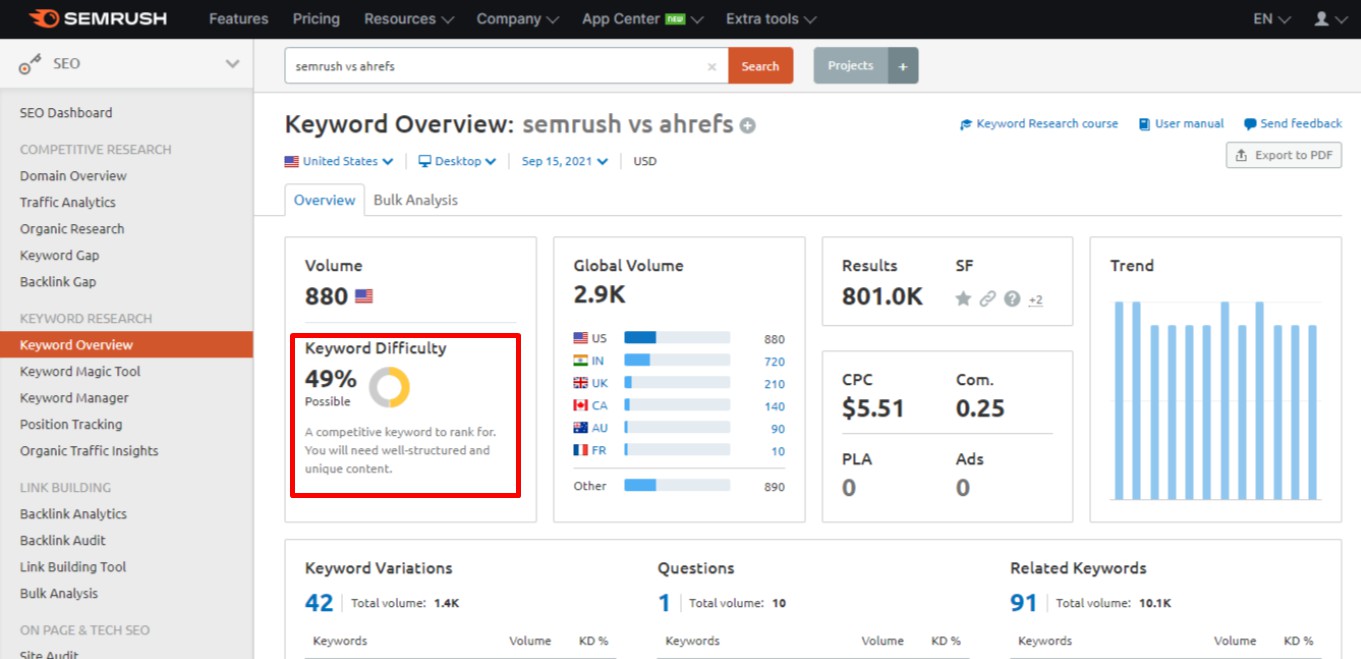
Task: Open the Desktop device dropdown
Action: [456, 161]
